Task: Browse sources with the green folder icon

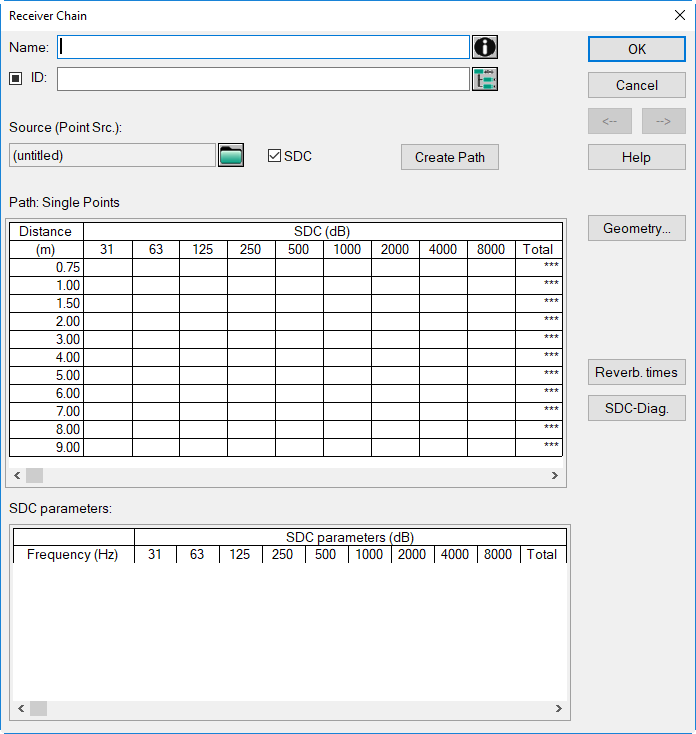Action: [x=231, y=155]
